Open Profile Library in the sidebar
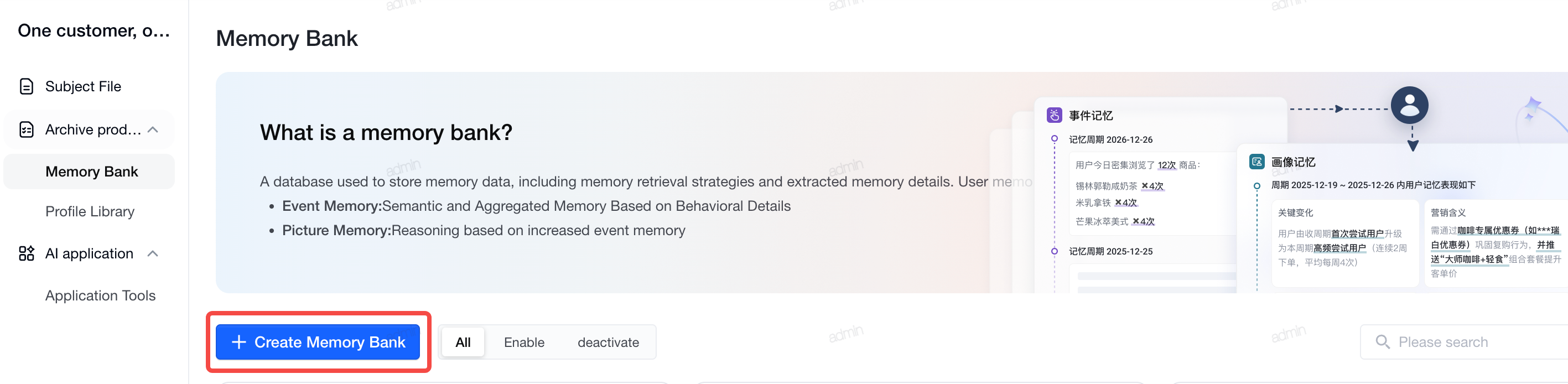The height and width of the screenshot is (384, 1568). pyautogui.click(x=90, y=212)
